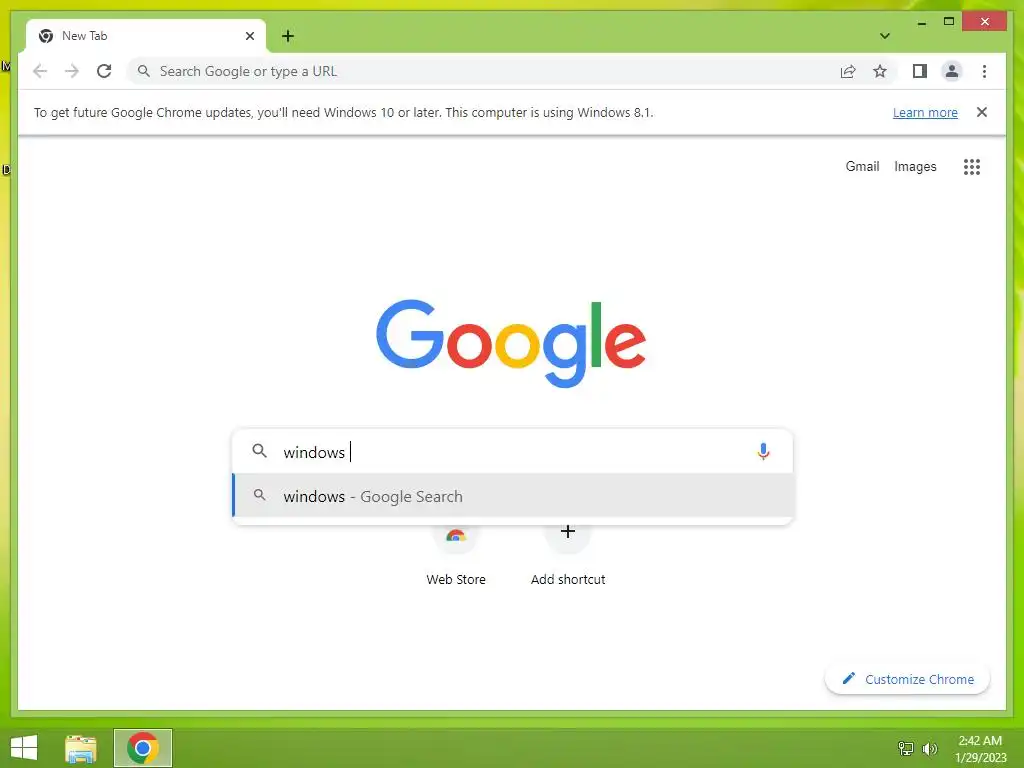Open the user profile avatar
1024x768 pixels.
tap(952, 71)
